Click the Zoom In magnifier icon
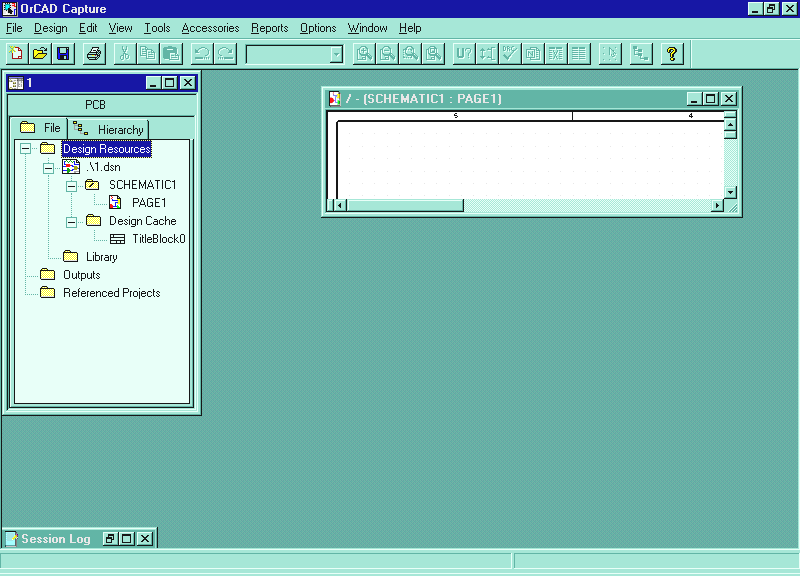Image resolution: width=800 pixels, height=576 pixels. click(x=364, y=54)
